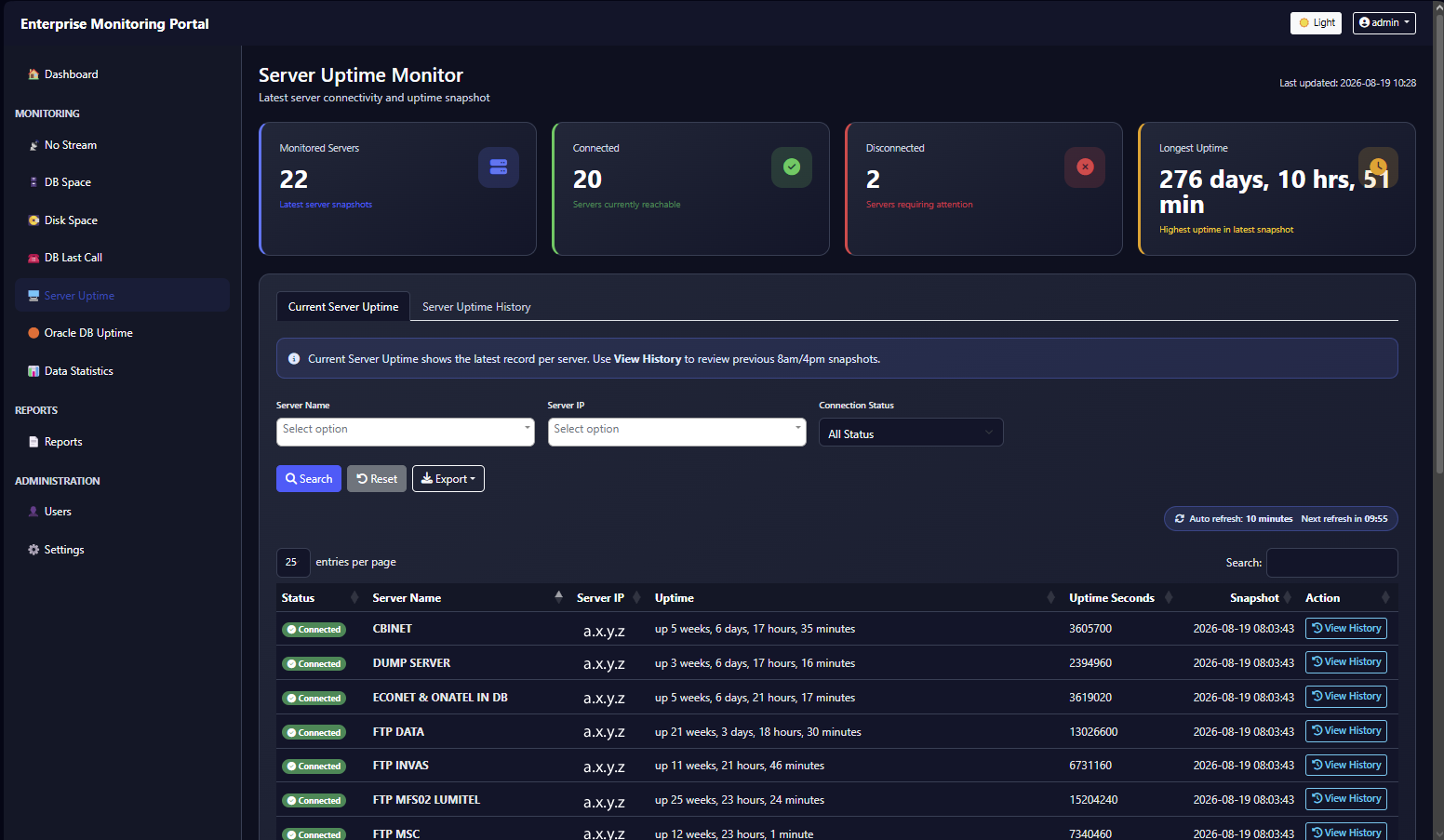
Task: View History for ECONET & ONATEL IN DB
Action: click(1346, 697)
